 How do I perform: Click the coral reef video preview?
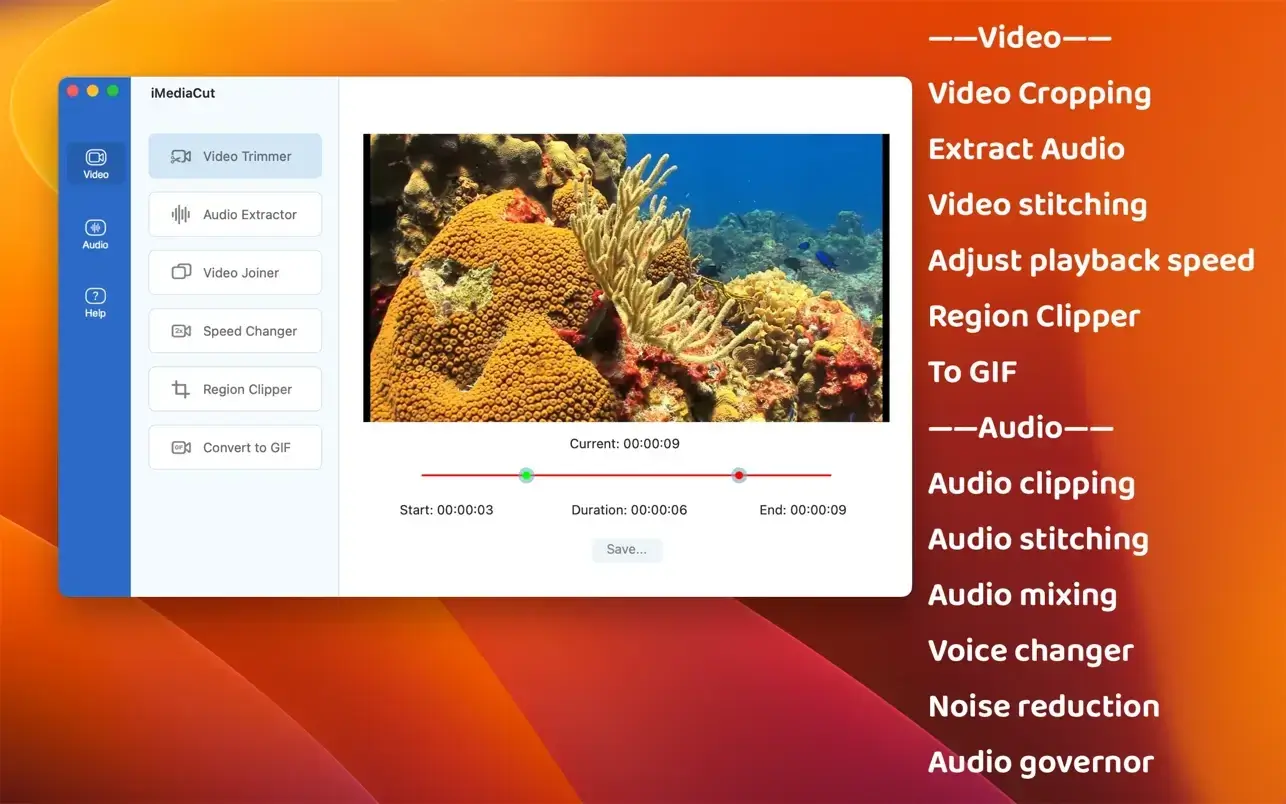[625, 278]
